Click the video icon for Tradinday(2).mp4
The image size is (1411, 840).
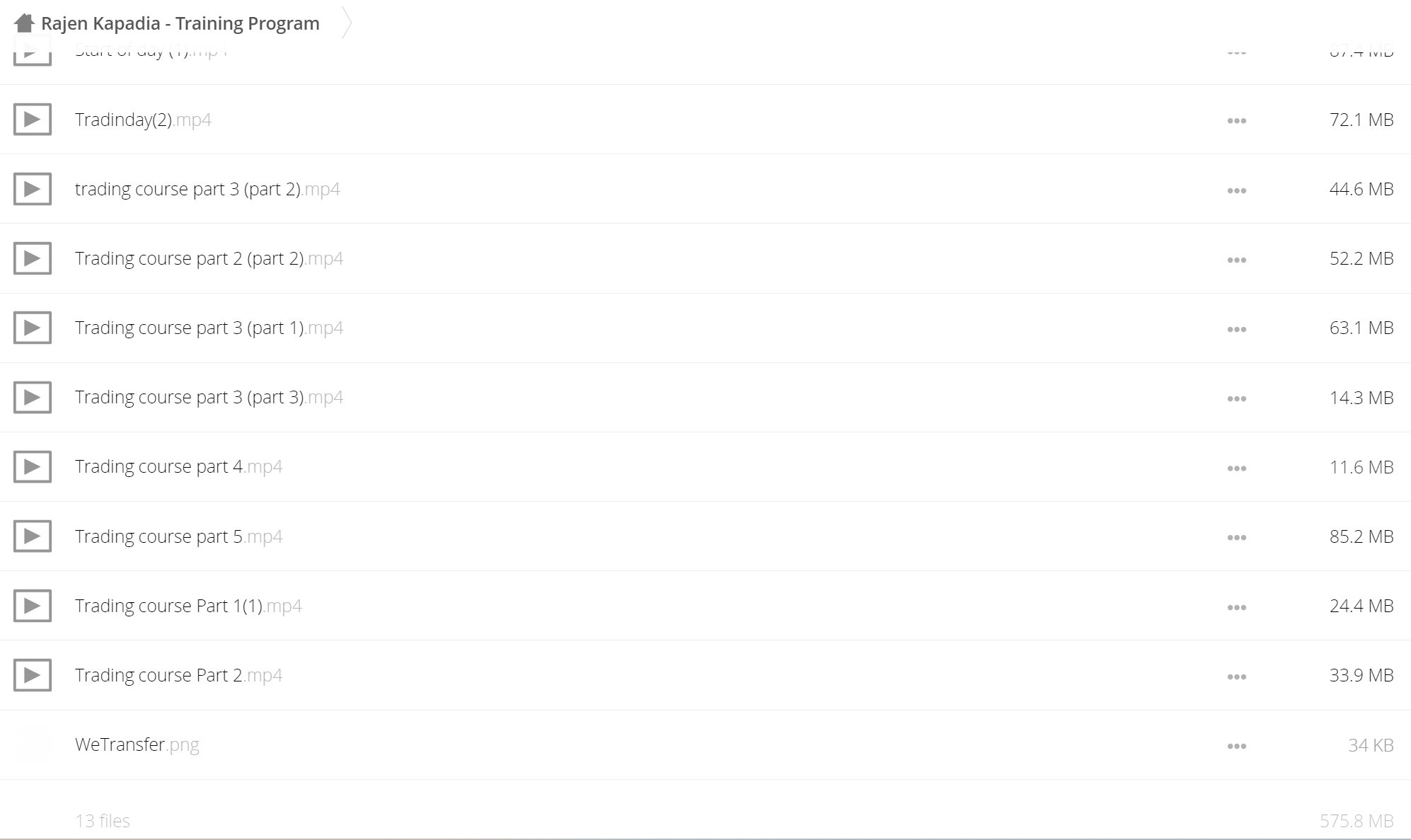(33, 120)
